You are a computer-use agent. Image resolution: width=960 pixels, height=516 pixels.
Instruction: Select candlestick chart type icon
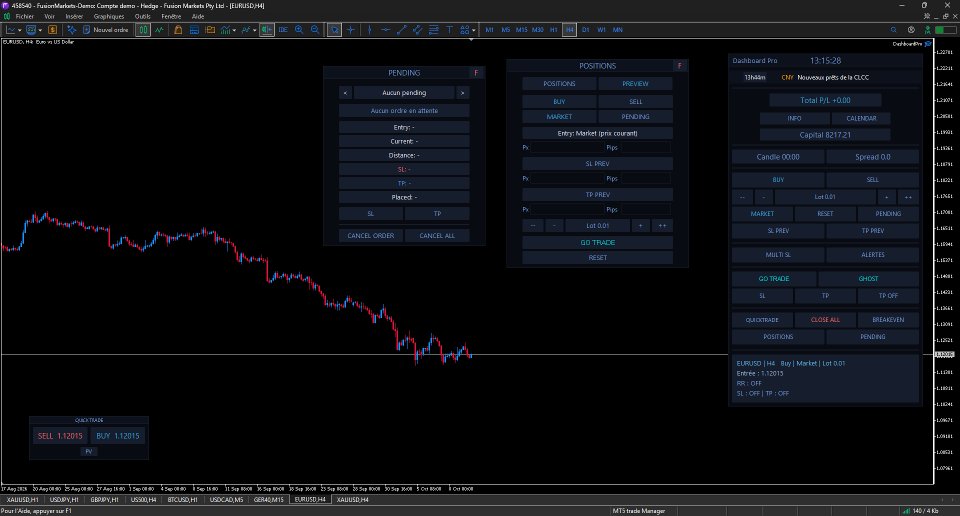pos(143,29)
